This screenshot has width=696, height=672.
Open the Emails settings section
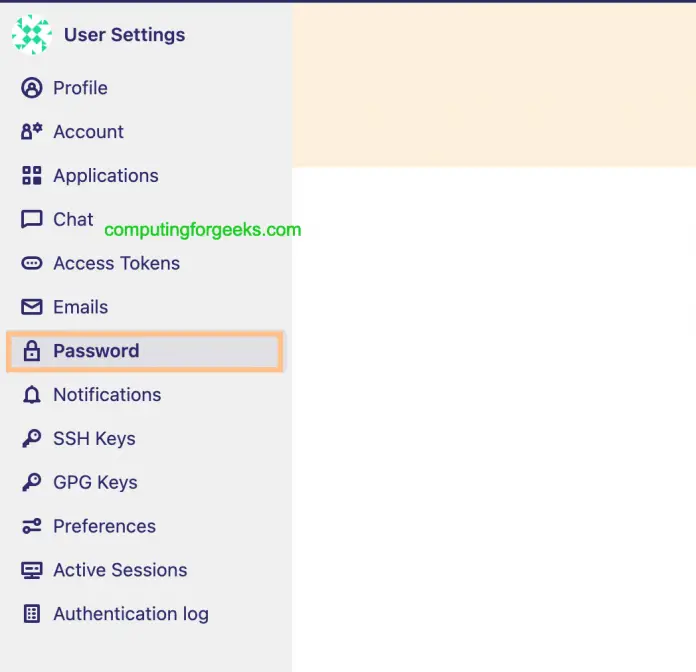tap(80, 307)
